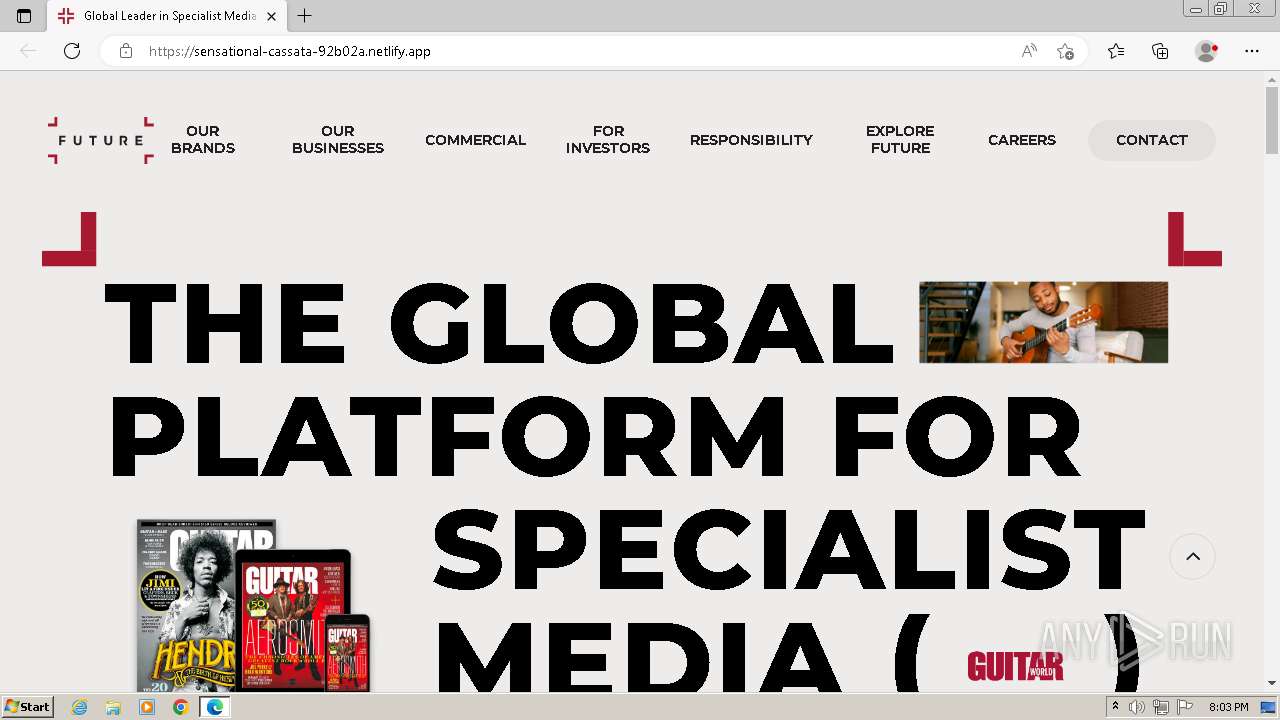Launch Chrome from the taskbar
This screenshot has width=1280, height=720.
click(180, 707)
